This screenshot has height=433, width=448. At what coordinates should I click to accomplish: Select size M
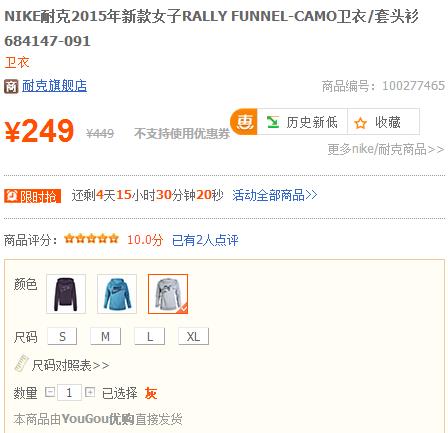(x=105, y=336)
